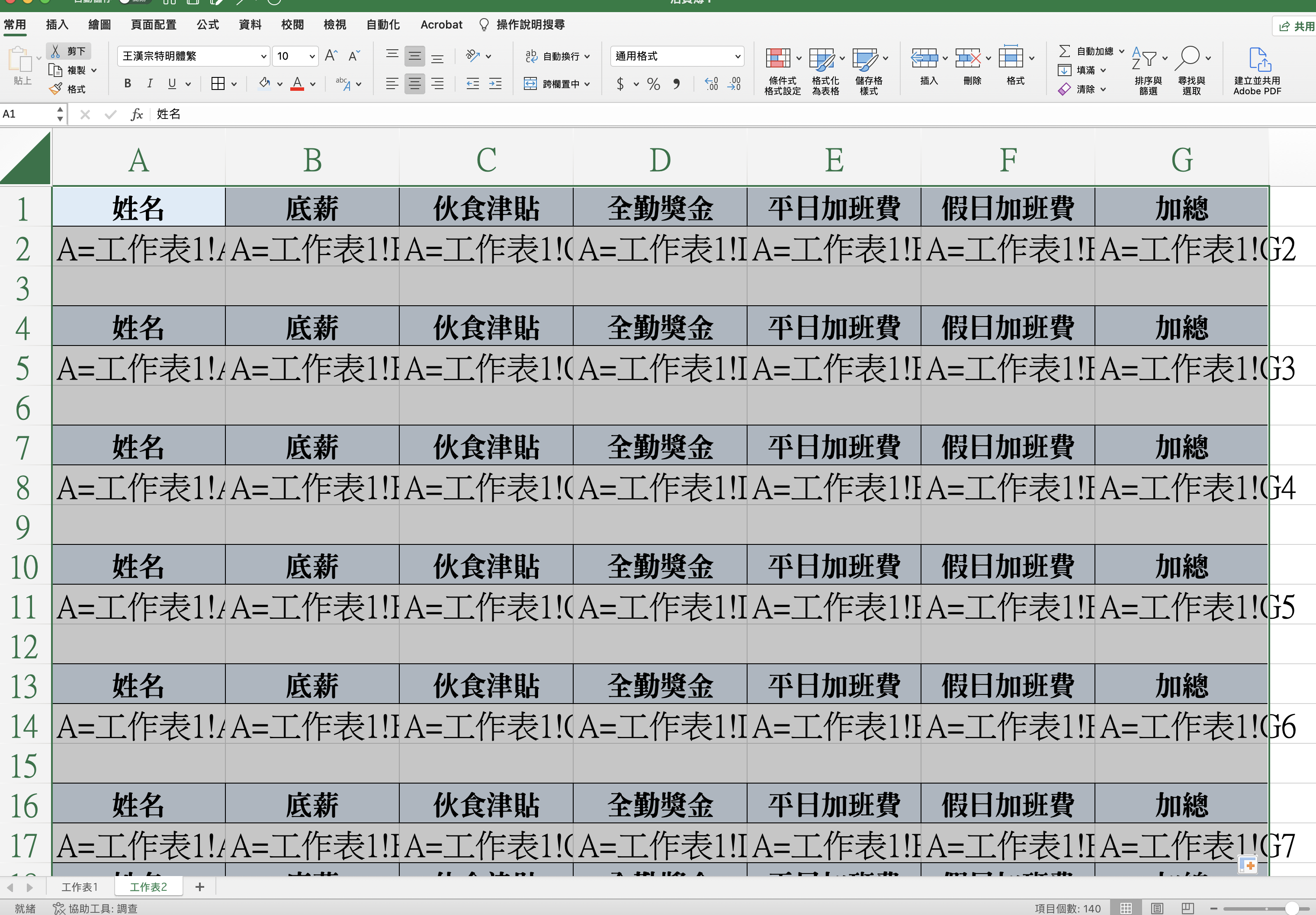1316x915 pixels.
Task: Click the Conditional Formatting icon
Action: 778,58
